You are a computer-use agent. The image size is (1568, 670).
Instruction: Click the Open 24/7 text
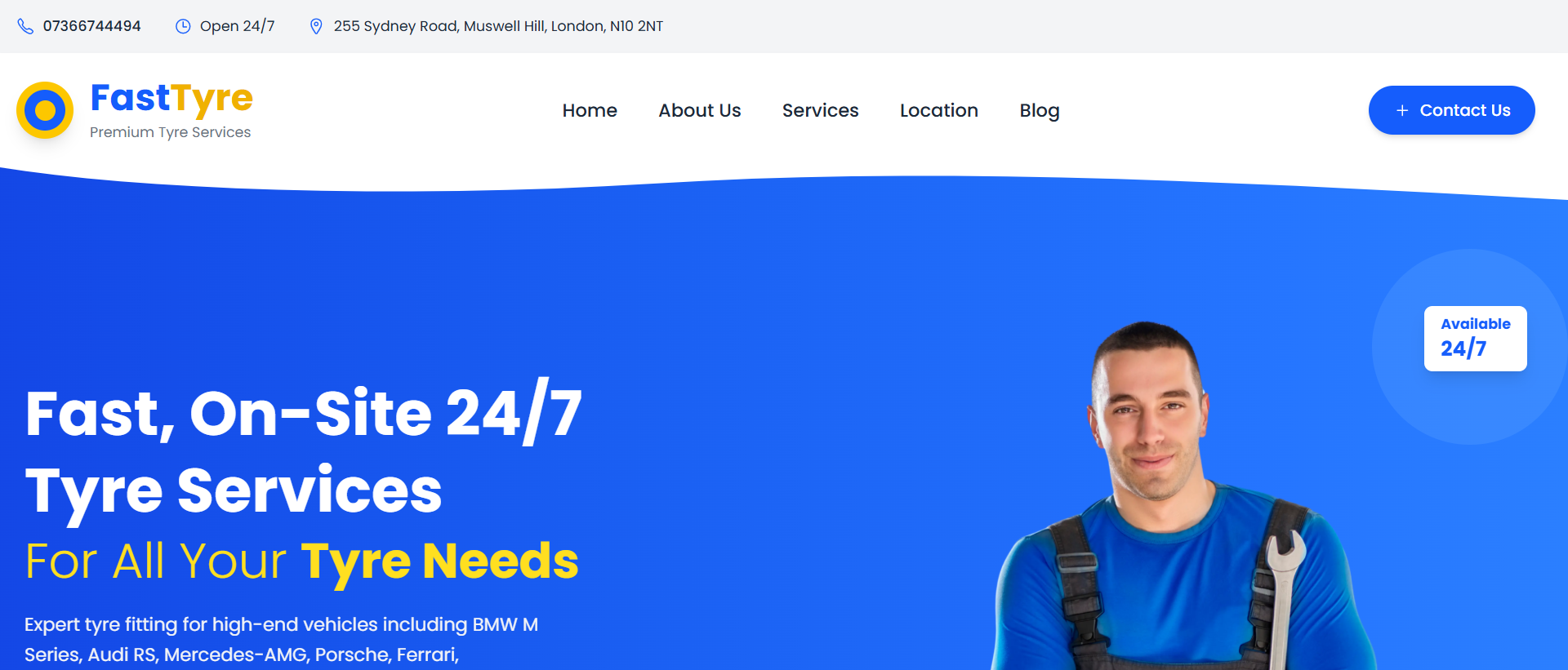[237, 26]
